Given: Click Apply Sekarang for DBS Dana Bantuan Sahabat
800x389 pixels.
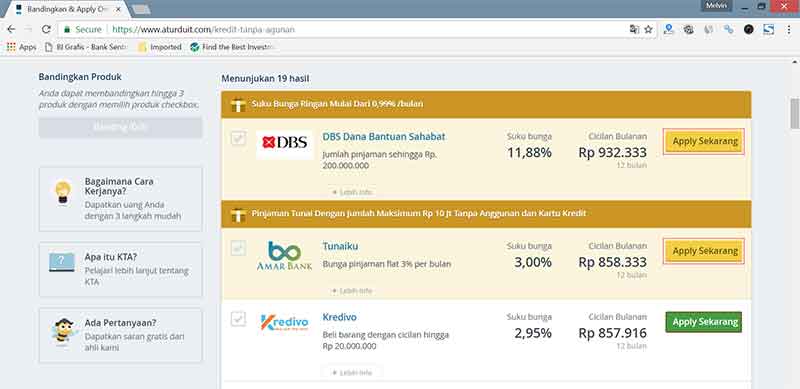Looking at the screenshot, I should click(x=704, y=141).
